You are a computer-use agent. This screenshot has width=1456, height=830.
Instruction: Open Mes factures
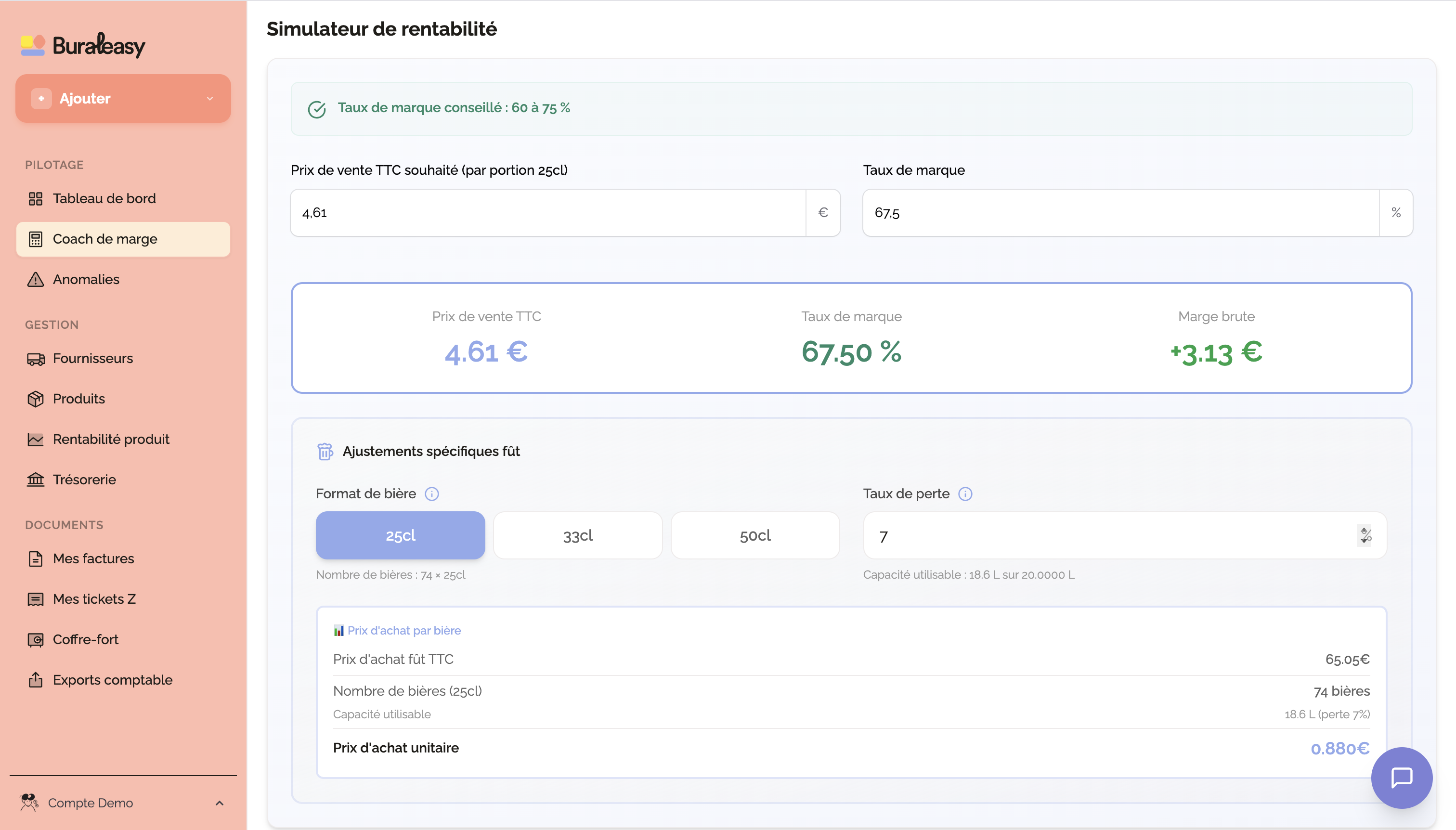tap(123, 558)
